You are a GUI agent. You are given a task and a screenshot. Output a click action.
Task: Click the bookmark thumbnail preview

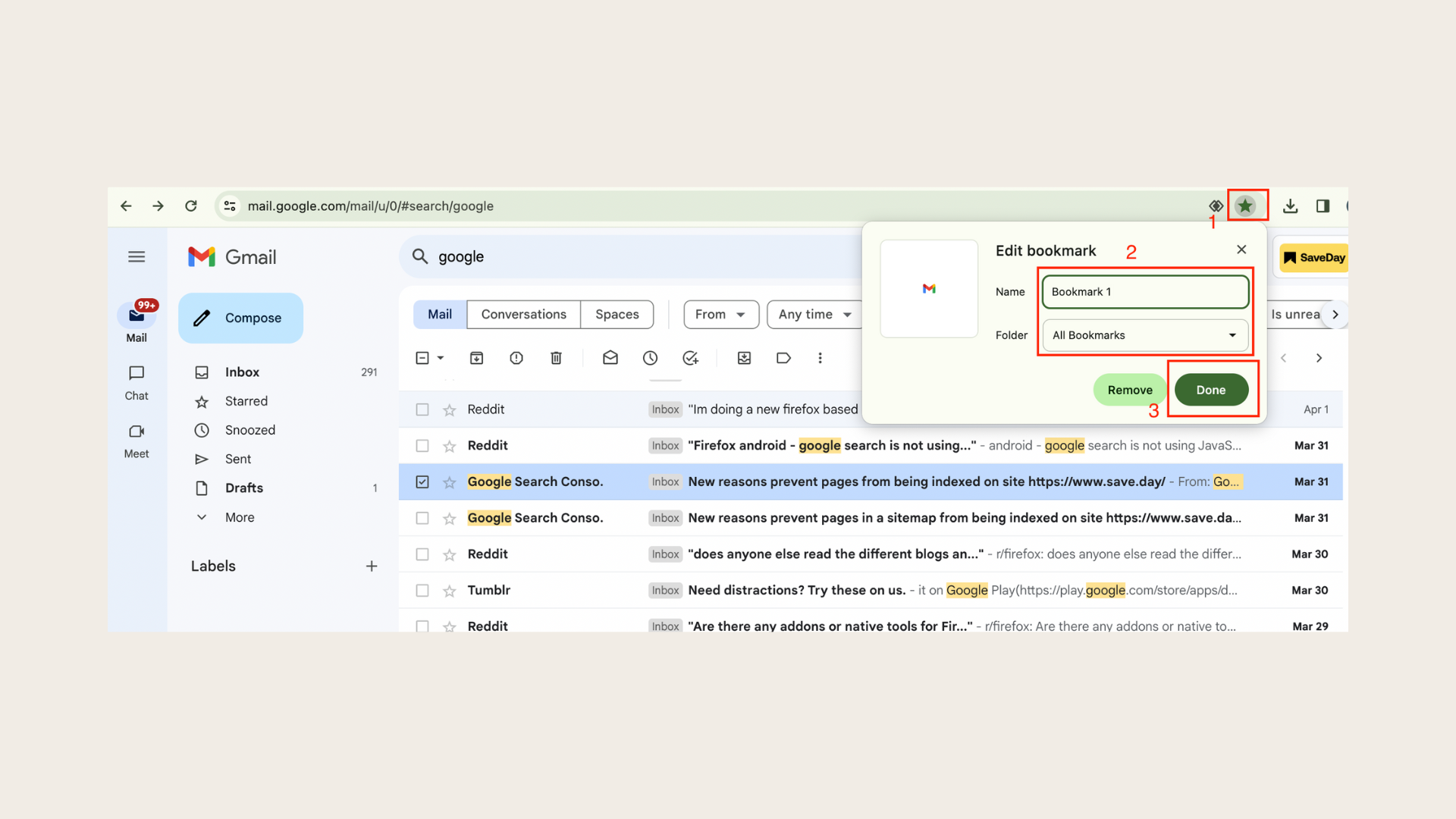click(x=929, y=289)
